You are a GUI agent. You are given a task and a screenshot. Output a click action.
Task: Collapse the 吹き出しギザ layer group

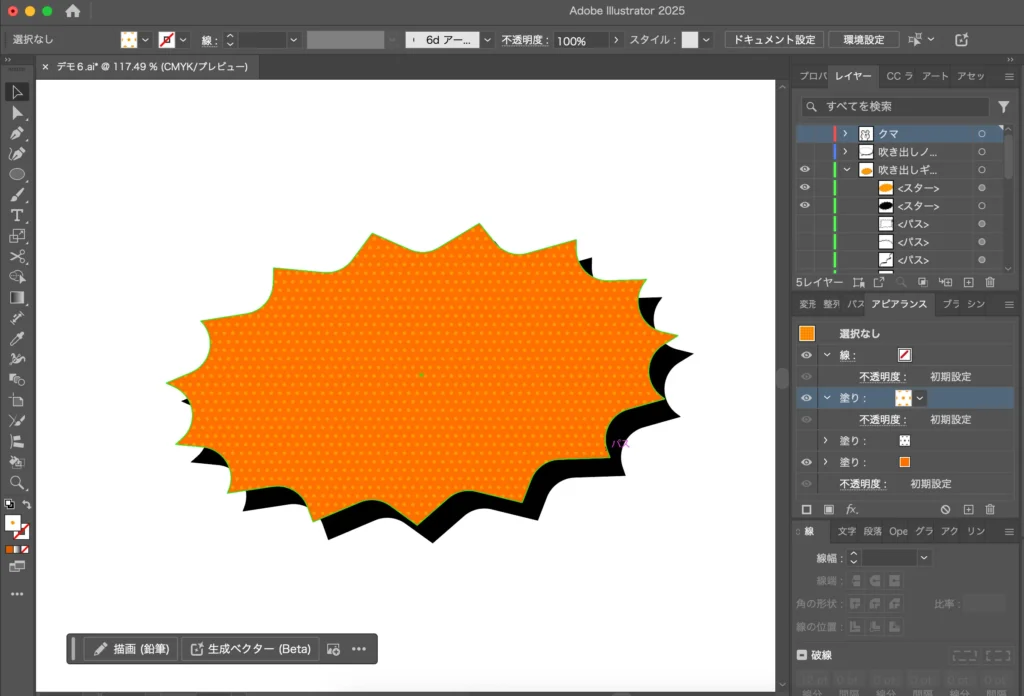(845, 170)
